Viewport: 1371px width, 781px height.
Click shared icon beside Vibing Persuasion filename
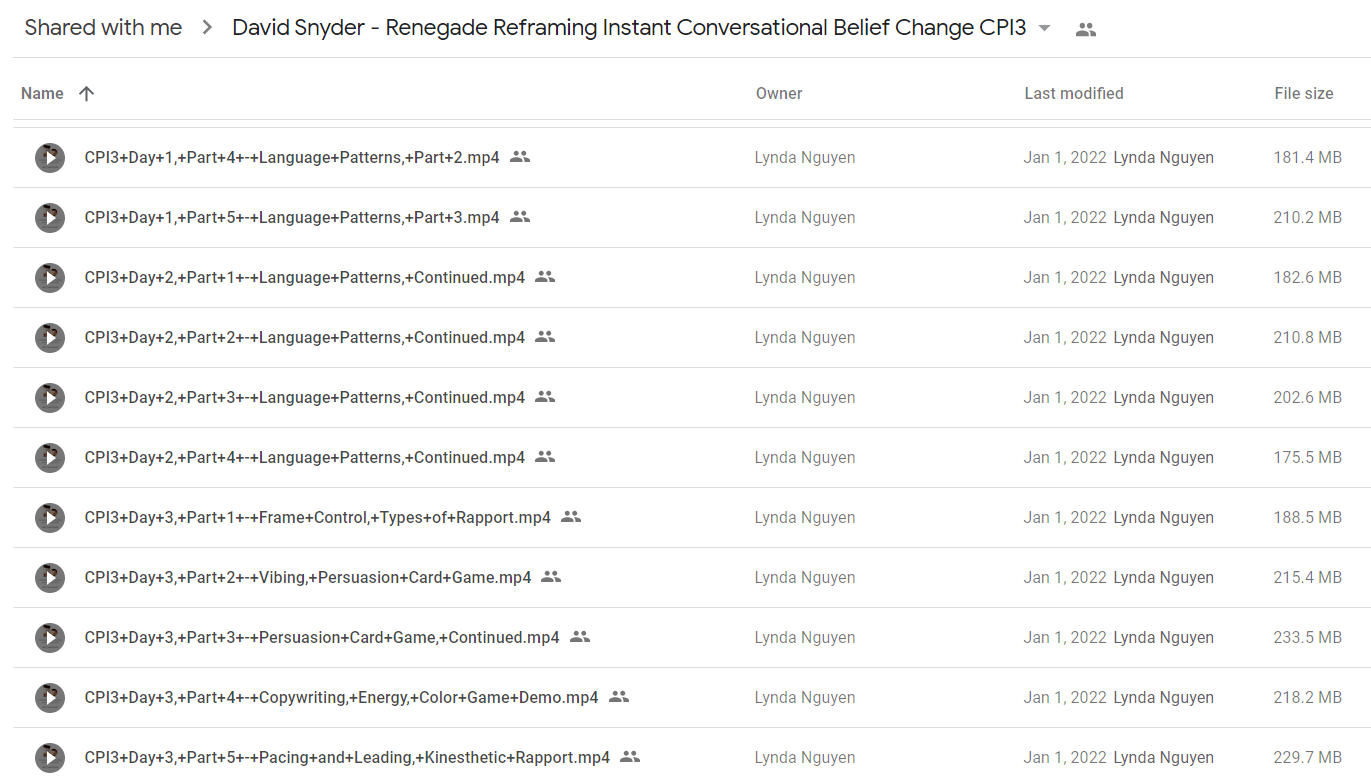pos(551,577)
